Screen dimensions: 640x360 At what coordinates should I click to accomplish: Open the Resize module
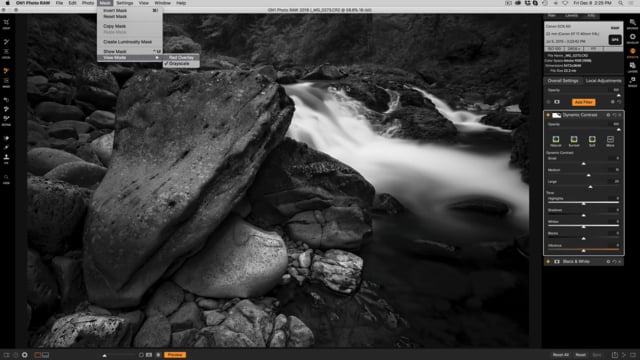[x=632, y=81]
